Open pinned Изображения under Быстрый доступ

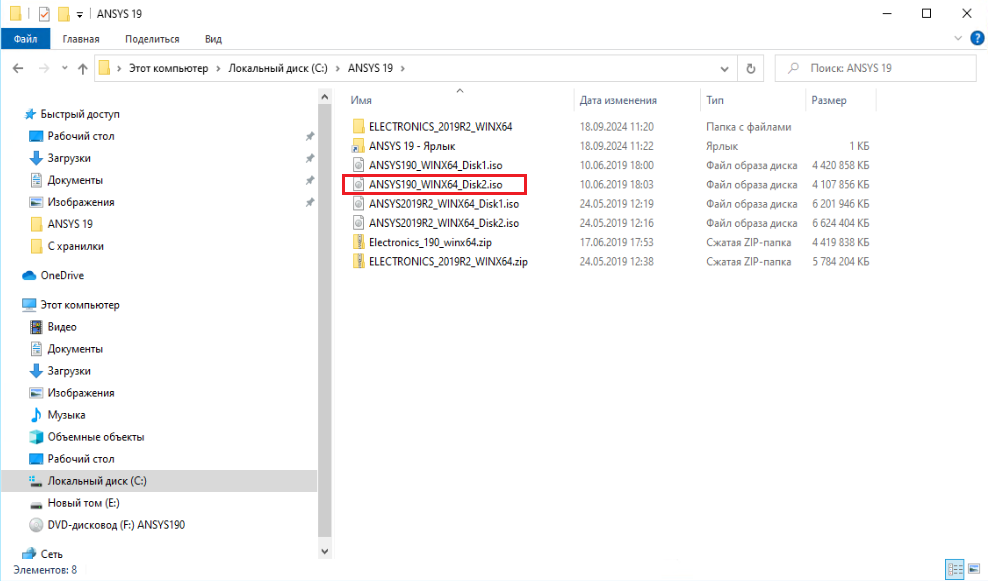pos(81,202)
